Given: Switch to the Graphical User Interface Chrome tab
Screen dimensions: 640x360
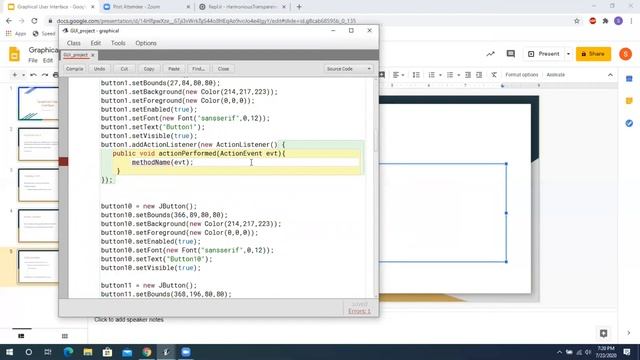Looking at the screenshot, I should 51,7.
